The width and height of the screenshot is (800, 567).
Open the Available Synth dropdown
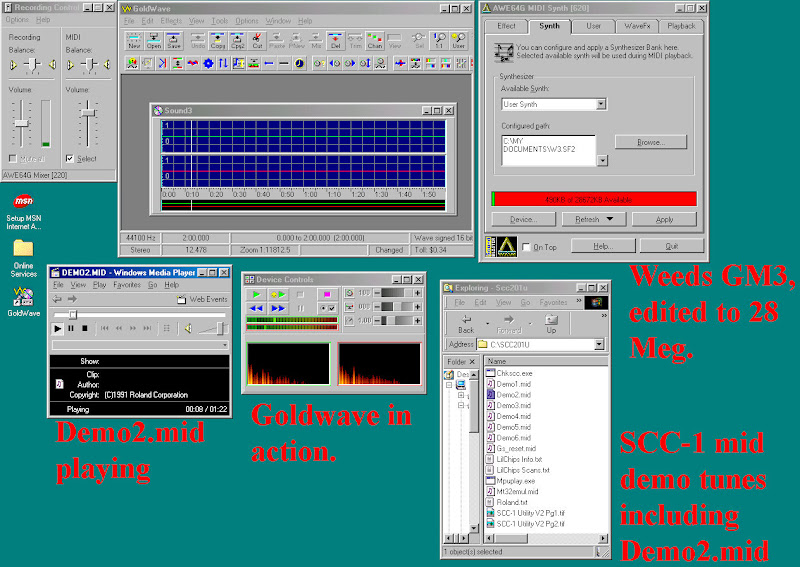tap(601, 104)
